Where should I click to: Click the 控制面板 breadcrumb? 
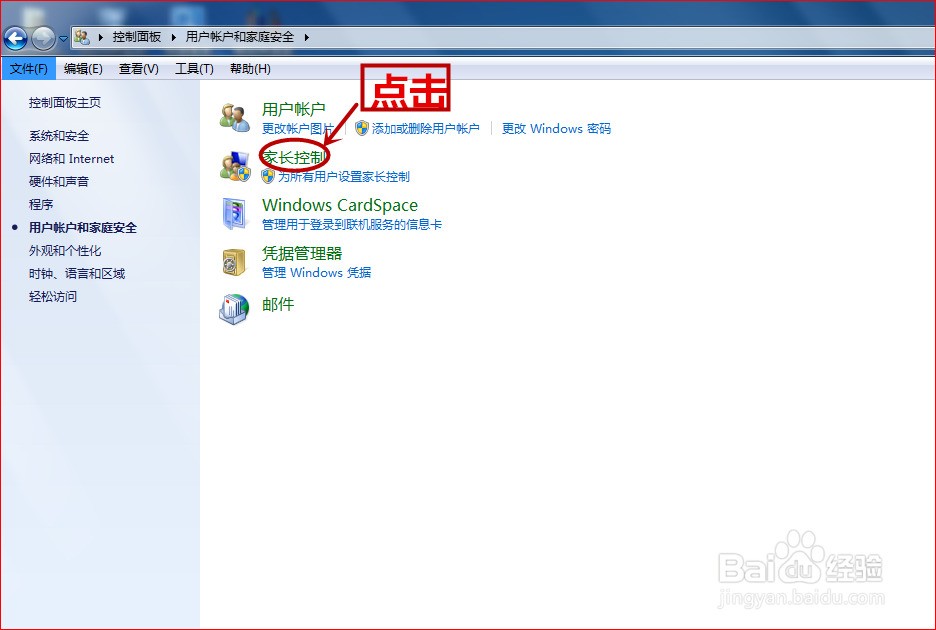click(137, 37)
